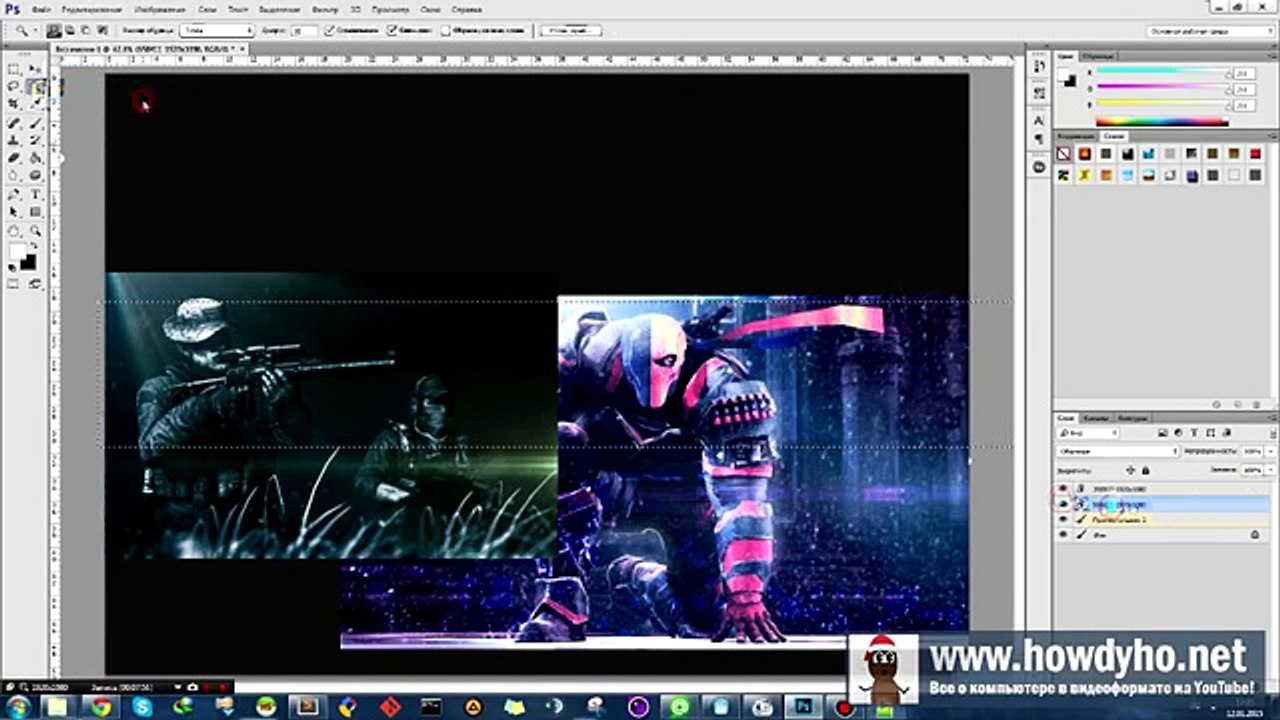
Task: Switch to the Каналы channels tab
Action: tap(1095, 417)
